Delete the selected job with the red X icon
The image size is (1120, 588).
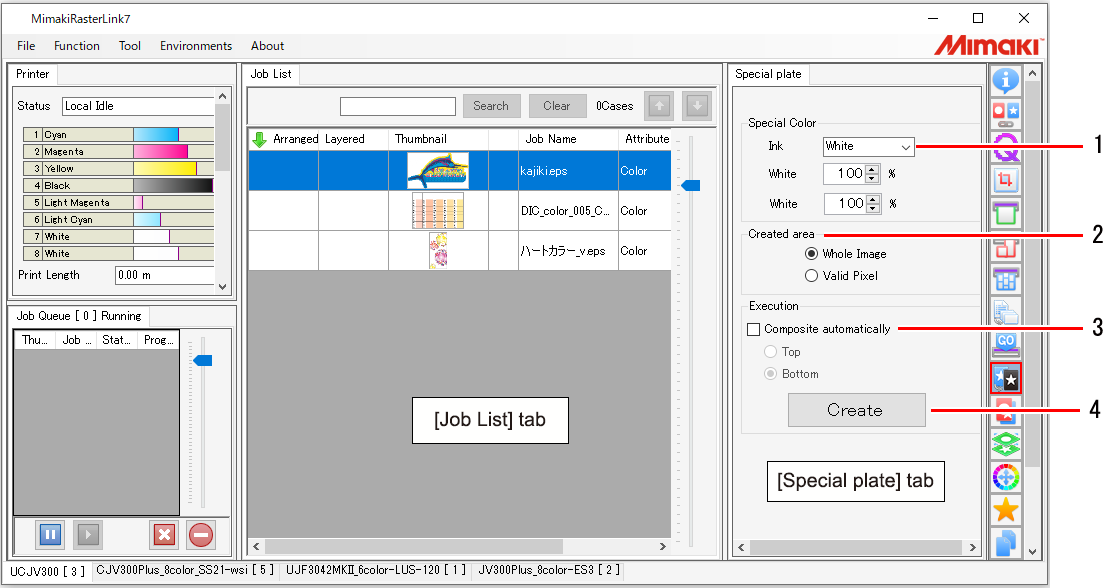coord(164,534)
